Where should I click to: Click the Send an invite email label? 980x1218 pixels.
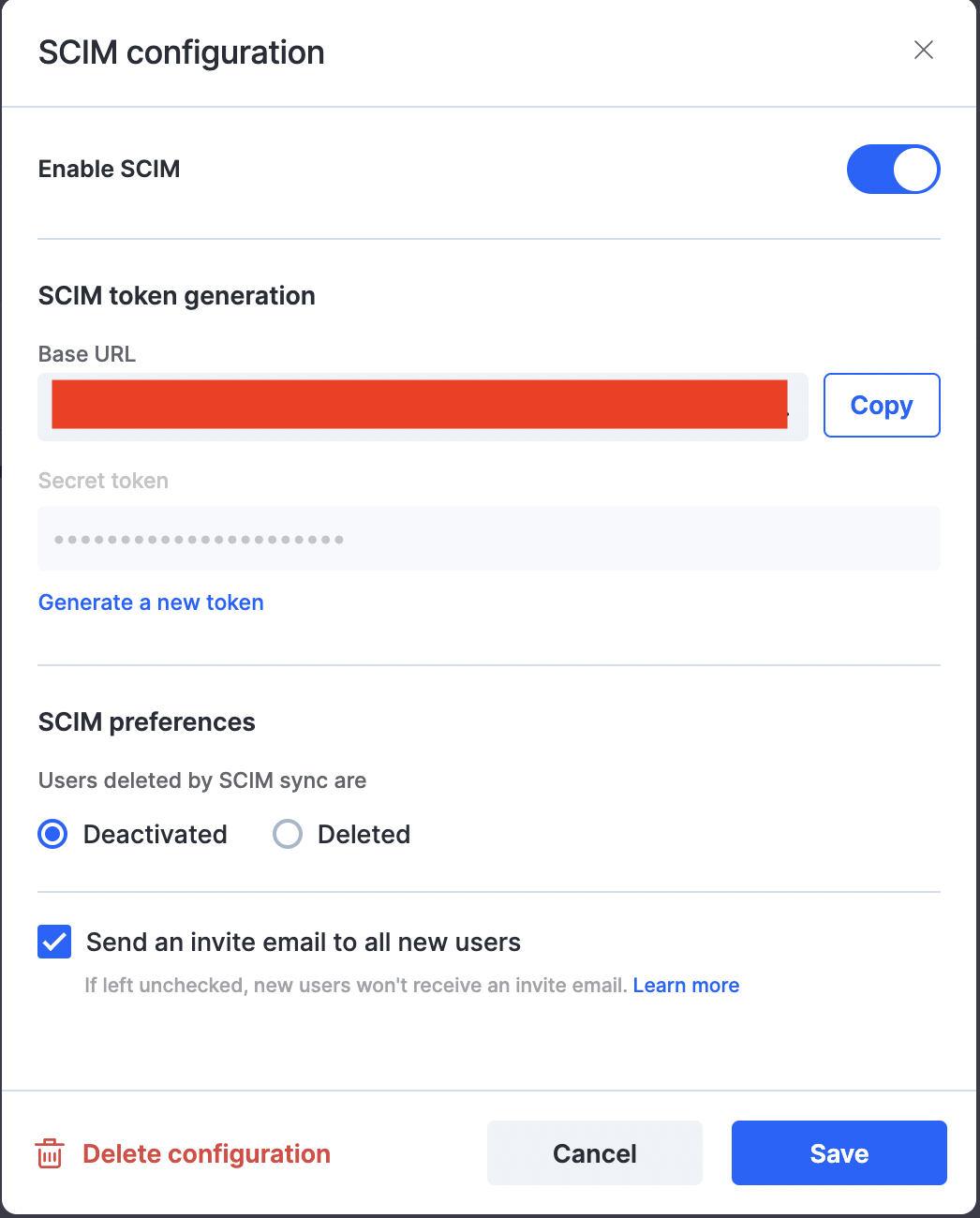pos(304,943)
